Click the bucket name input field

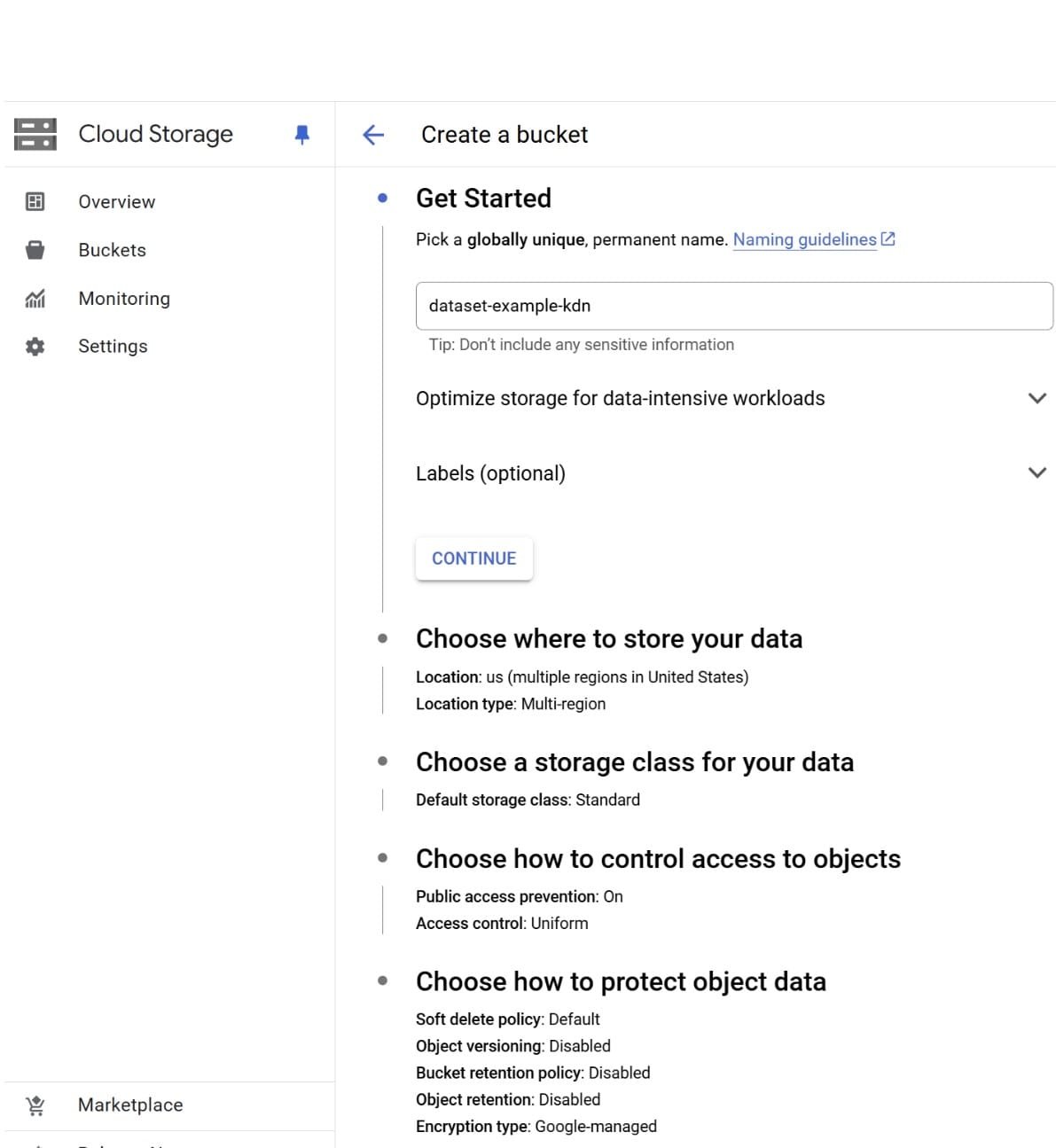733,306
